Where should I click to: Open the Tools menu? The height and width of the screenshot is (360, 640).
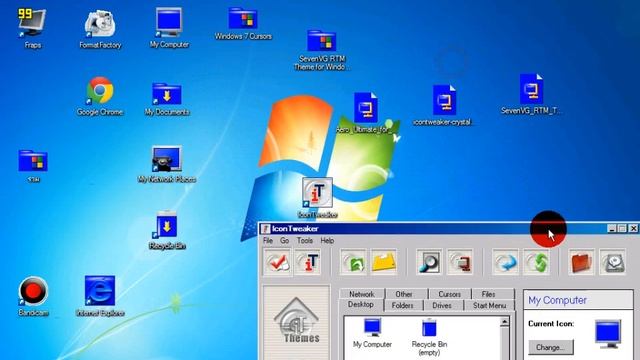click(x=304, y=241)
